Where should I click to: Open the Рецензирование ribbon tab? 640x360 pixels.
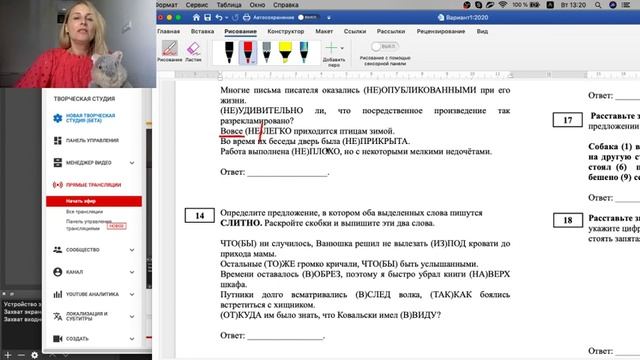441,31
